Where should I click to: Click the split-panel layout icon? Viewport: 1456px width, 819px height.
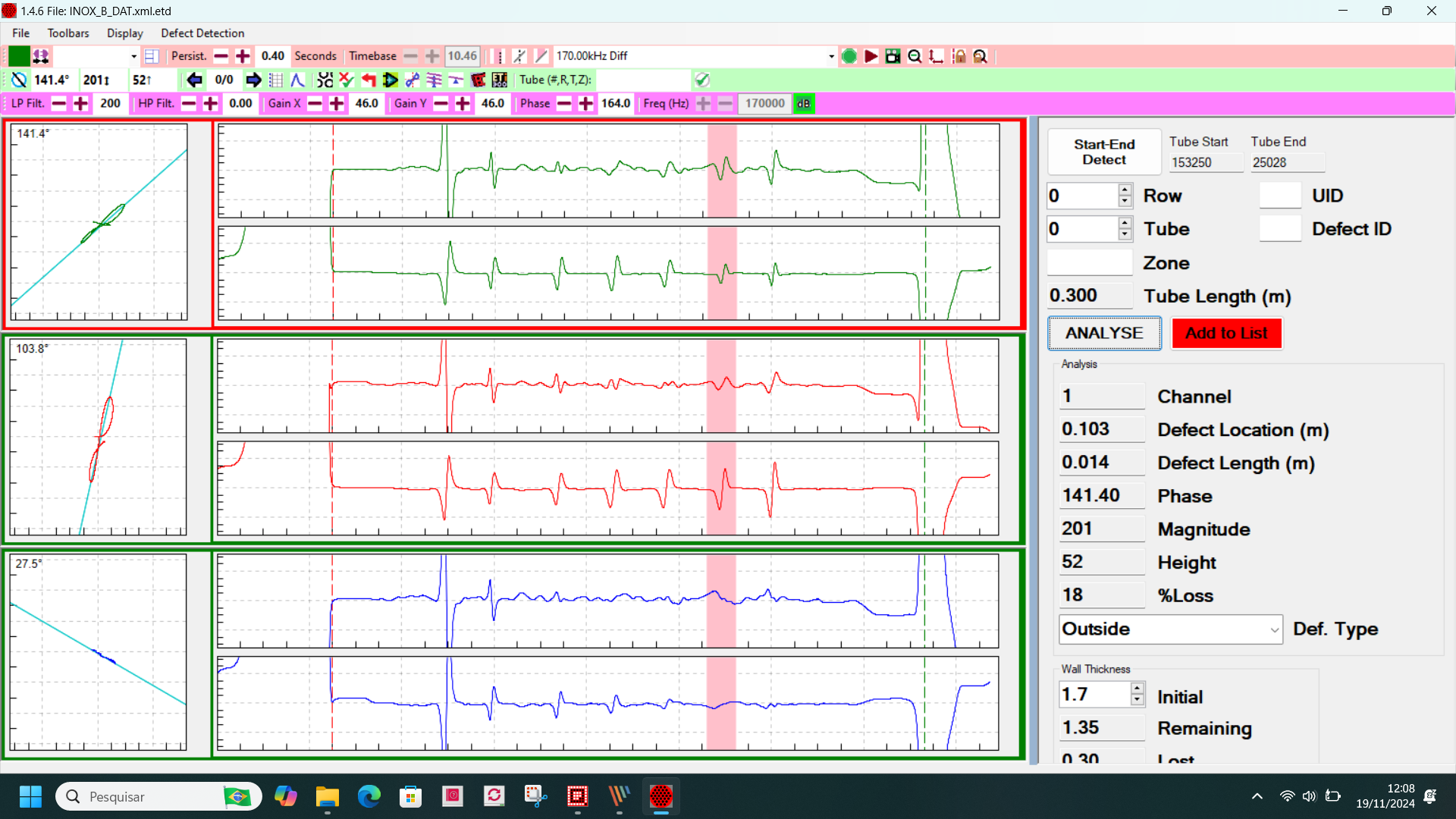(152, 56)
